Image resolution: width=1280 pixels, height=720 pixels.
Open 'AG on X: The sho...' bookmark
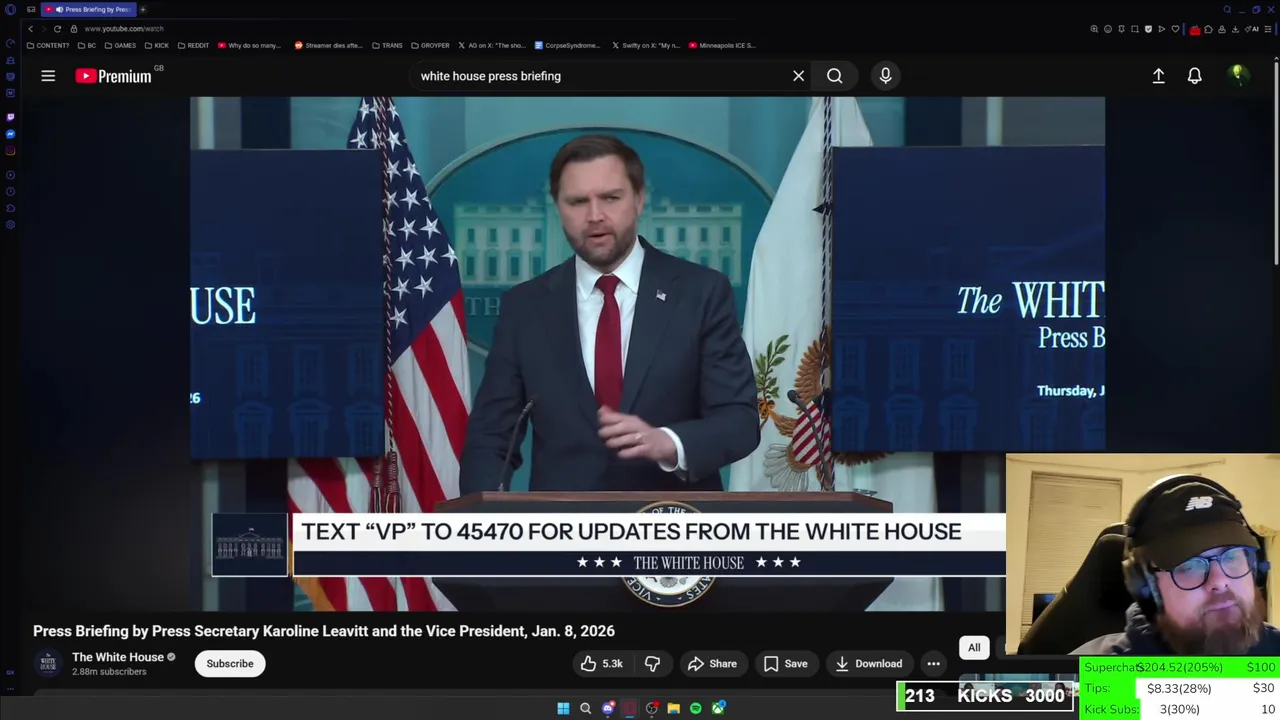(491, 45)
